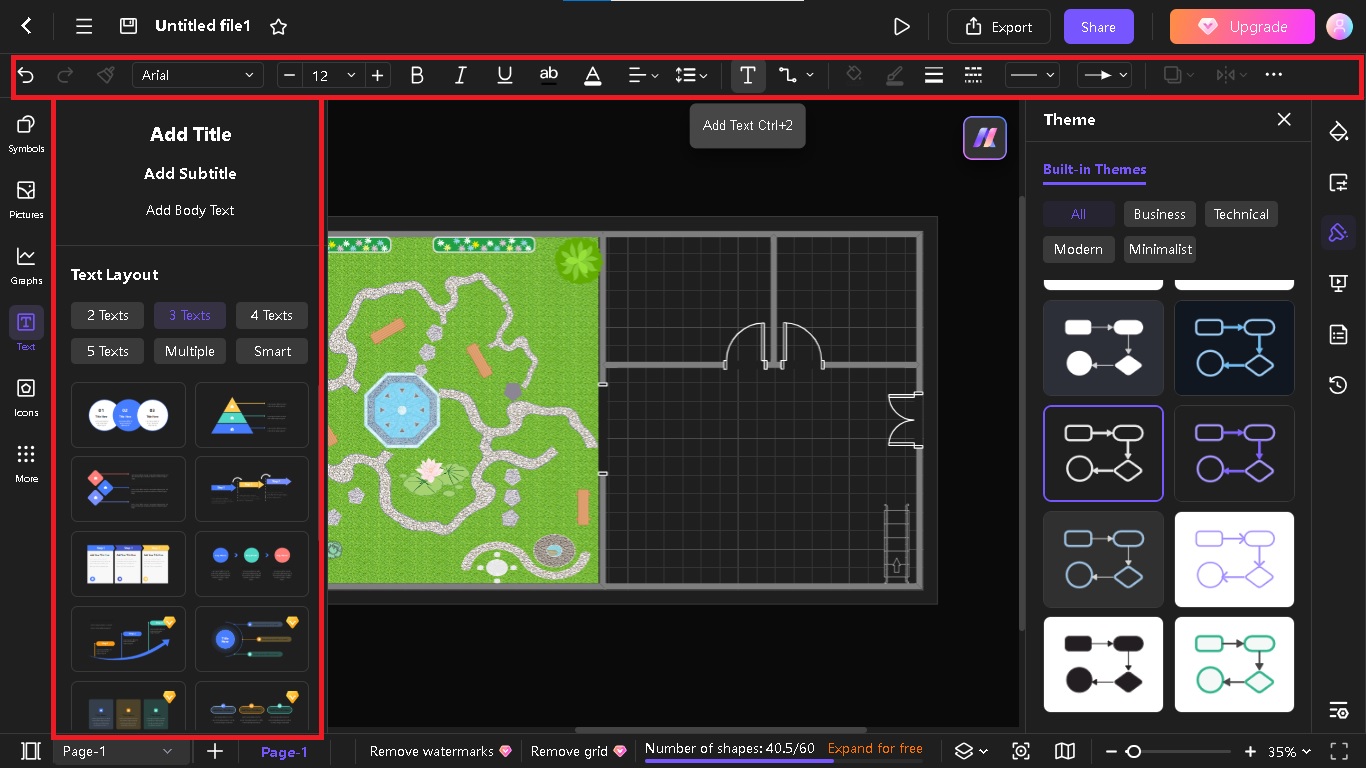The width and height of the screenshot is (1366, 768).
Task: Click the Share button
Action: (x=1098, y=27)
